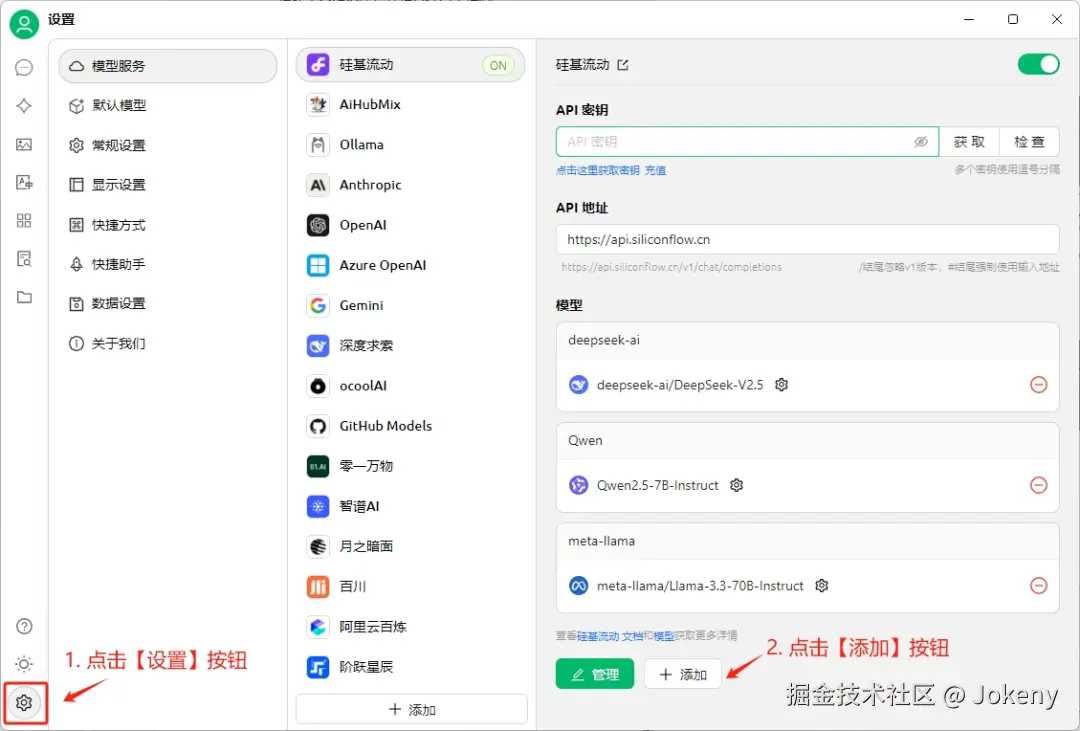Select the 深度求索 provider
Viewport: 1080px width, 731px height.
411,345
